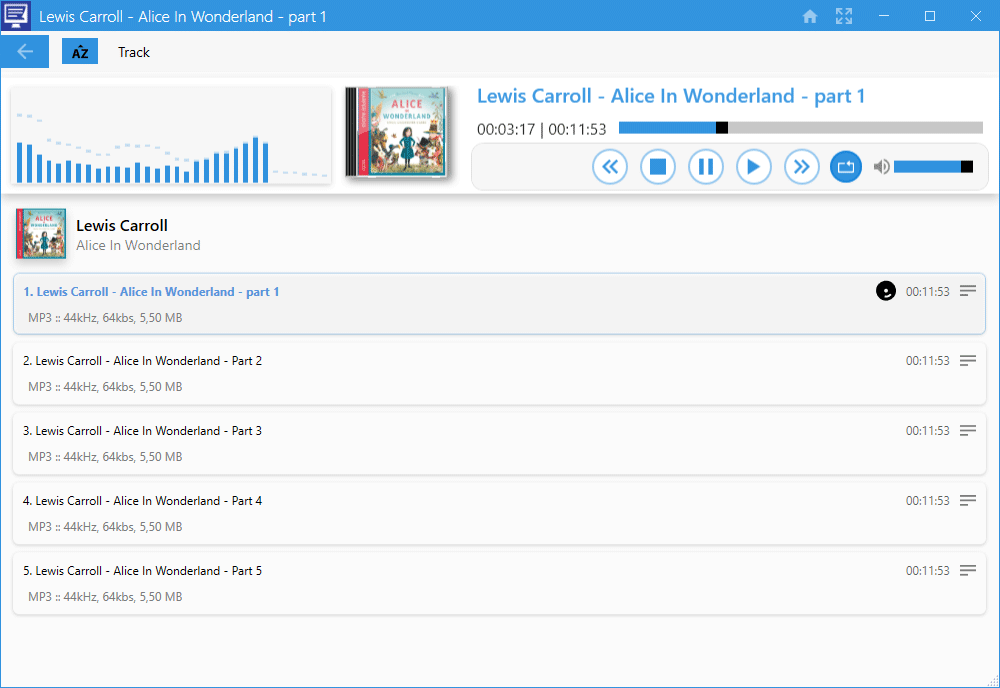Mute audio using the speaker icon
This screenshot has width=1000, height=688.
pos(881,167)
